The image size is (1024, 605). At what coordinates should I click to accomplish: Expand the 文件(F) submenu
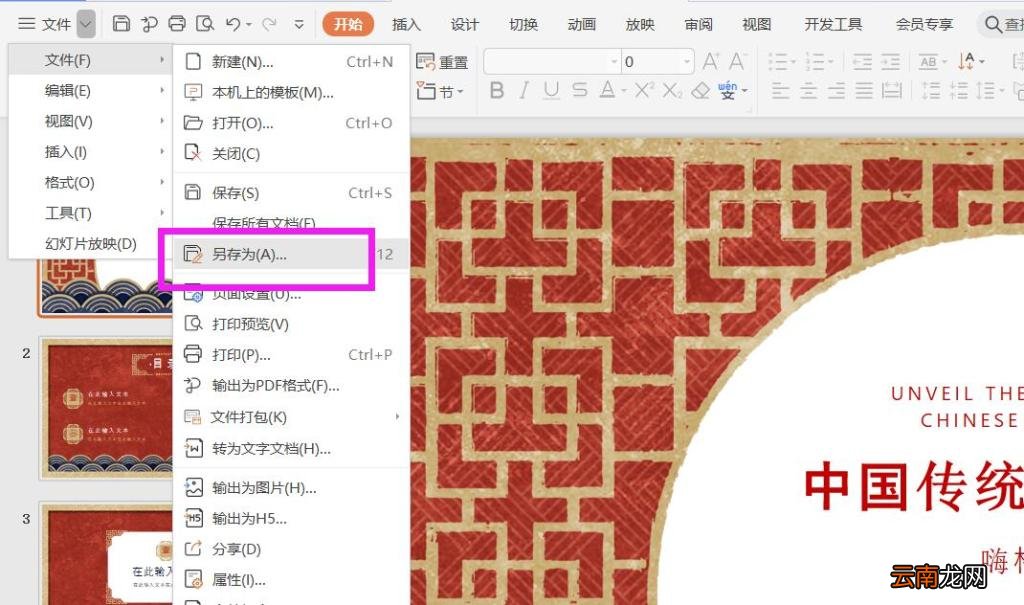pyautogui.click(x=90, y=59)
